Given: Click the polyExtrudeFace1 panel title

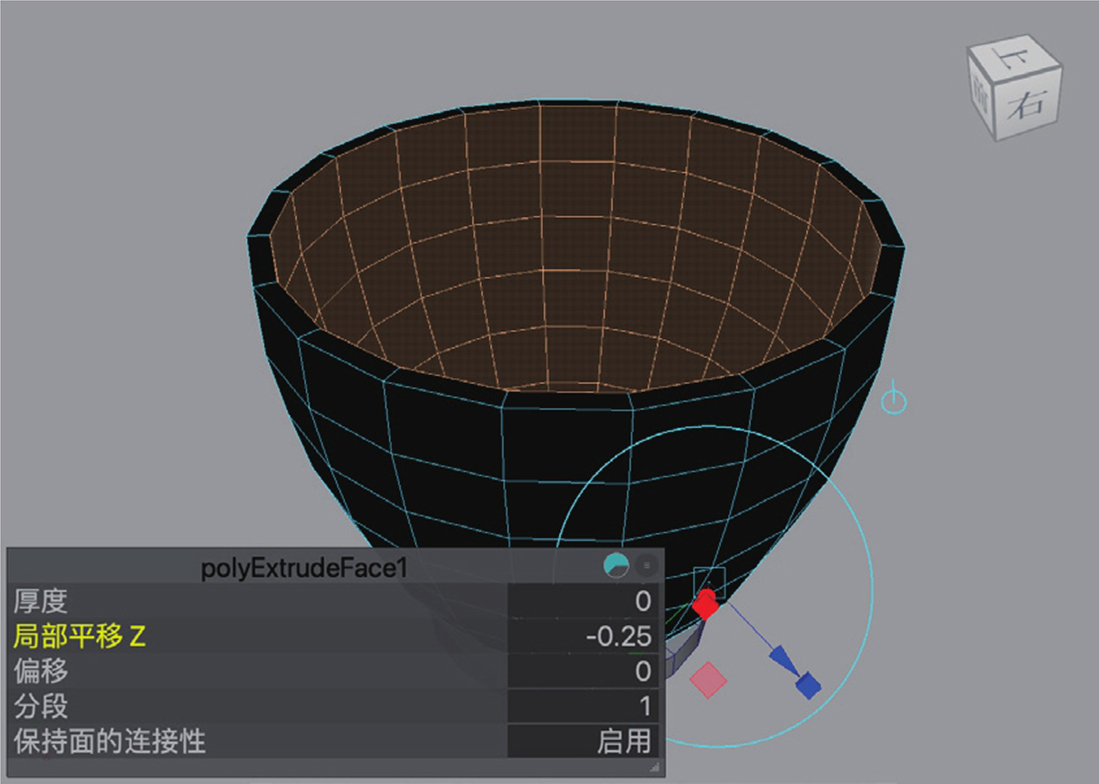Looking at the screenshot, I should pyautogui.click(x=304, y=567).
